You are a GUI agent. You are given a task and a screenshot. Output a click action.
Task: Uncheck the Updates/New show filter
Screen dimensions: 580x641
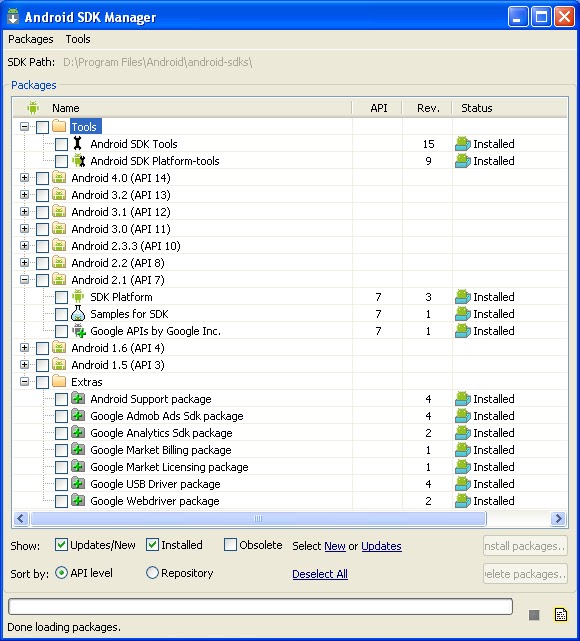(61, 545)
